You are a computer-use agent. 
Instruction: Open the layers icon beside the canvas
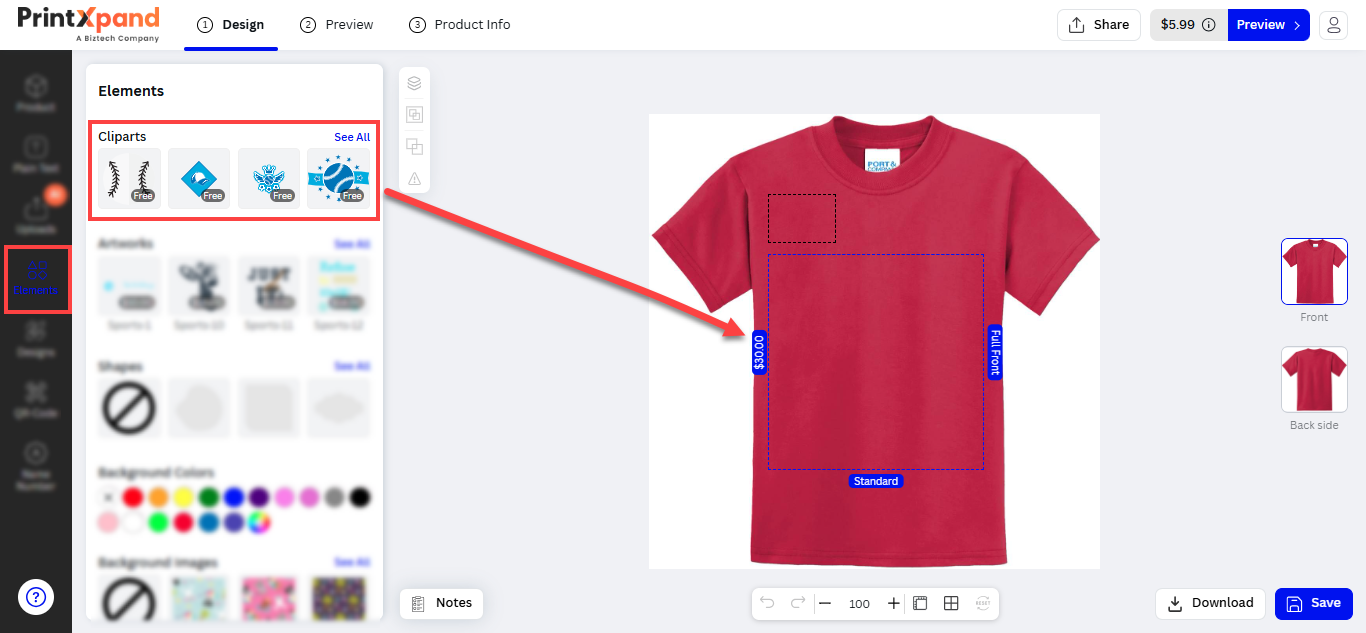(x=414, y=83)
